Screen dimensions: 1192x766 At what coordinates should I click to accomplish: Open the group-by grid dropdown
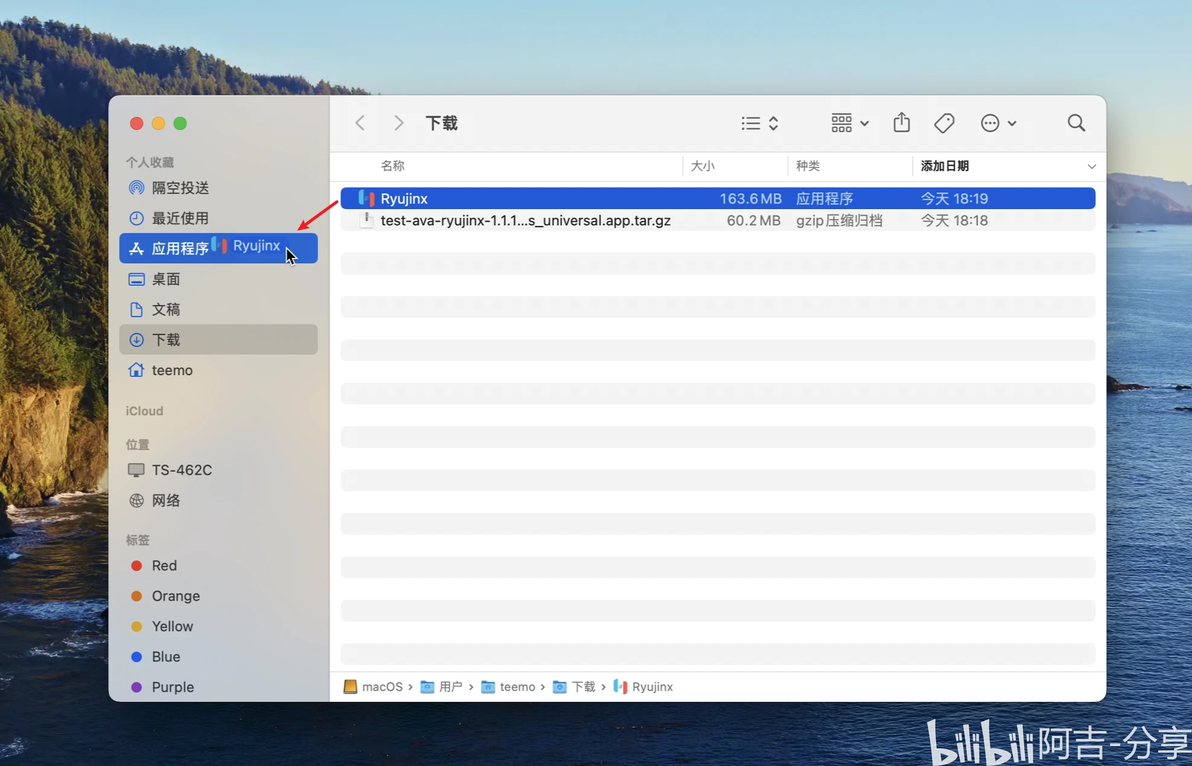click(x=849, y=123)
